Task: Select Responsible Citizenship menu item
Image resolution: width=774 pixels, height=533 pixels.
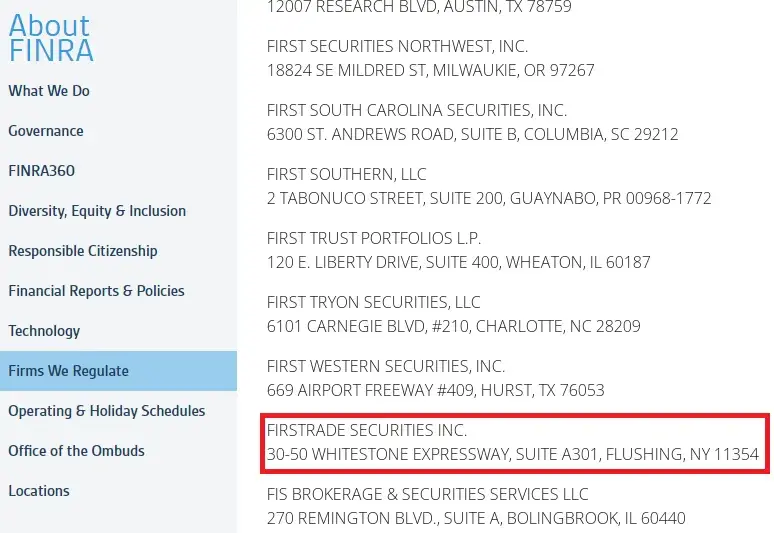Action: pyautogui.click(x=83, y=251)
